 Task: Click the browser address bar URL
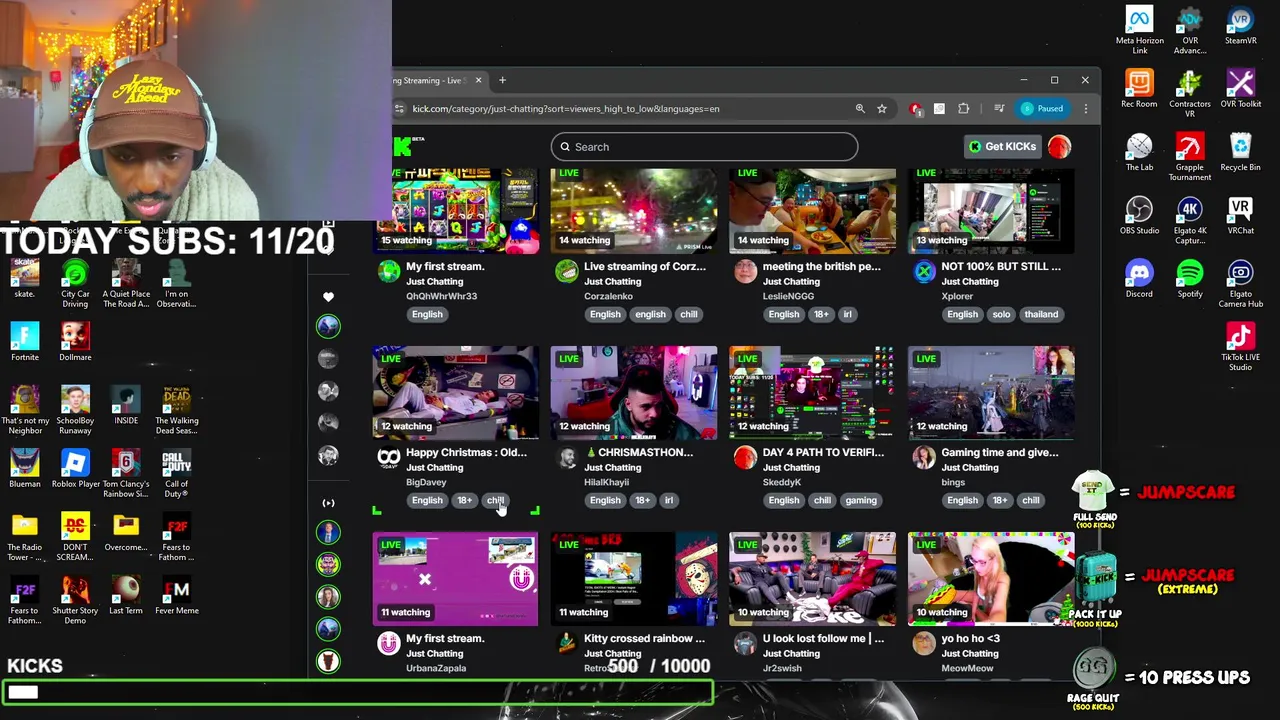tap(565, 109)
